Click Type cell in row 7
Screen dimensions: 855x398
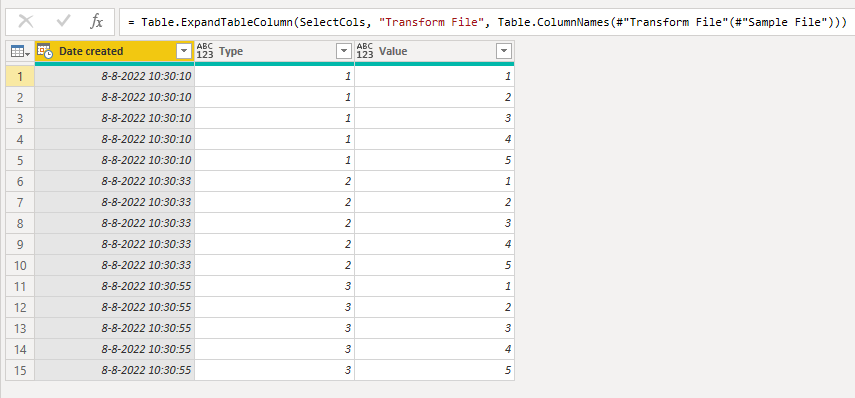tap(274, 202)
